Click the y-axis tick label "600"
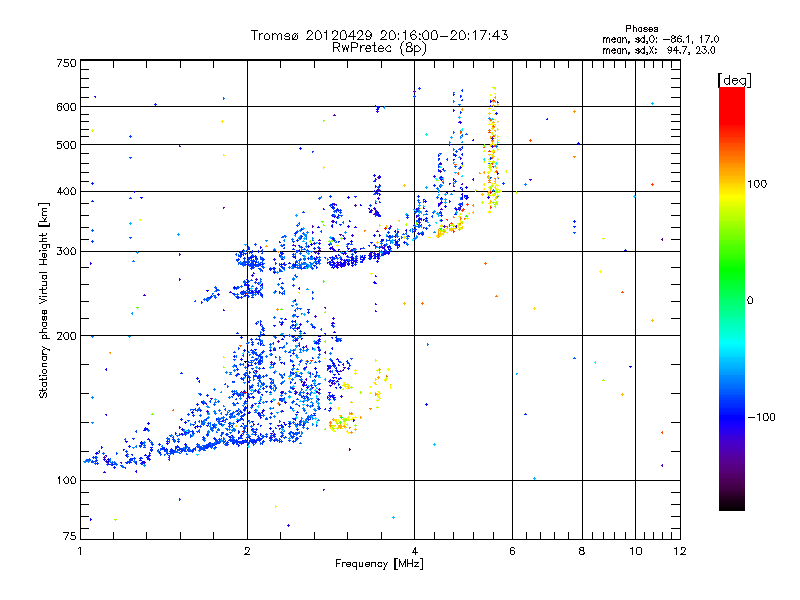 tap(66, 107)
